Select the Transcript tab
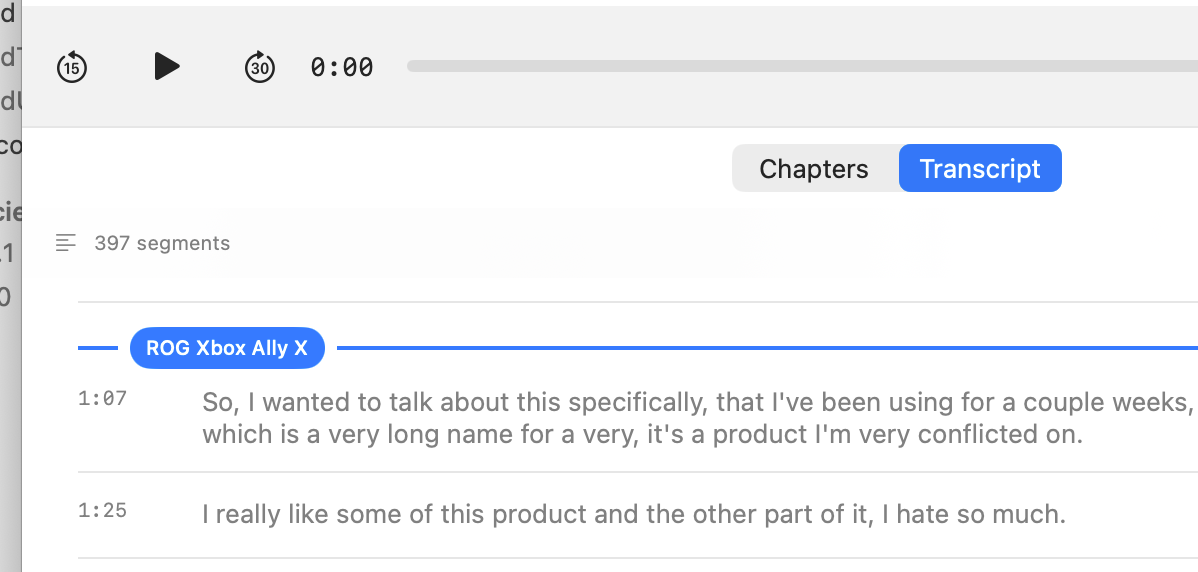Screen dimensions: 1198x572 pyautogui.click(x=980, y=169)
